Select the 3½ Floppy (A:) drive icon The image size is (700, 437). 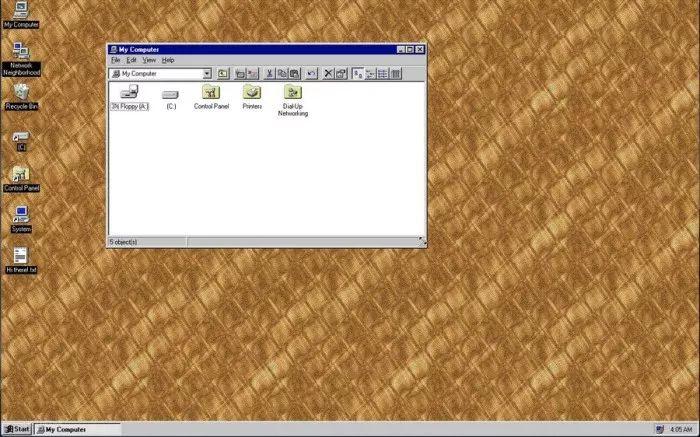[129, 98]
